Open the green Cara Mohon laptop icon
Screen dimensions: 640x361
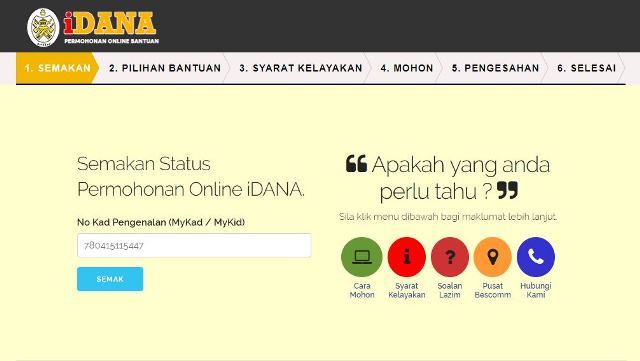(362, 257)
